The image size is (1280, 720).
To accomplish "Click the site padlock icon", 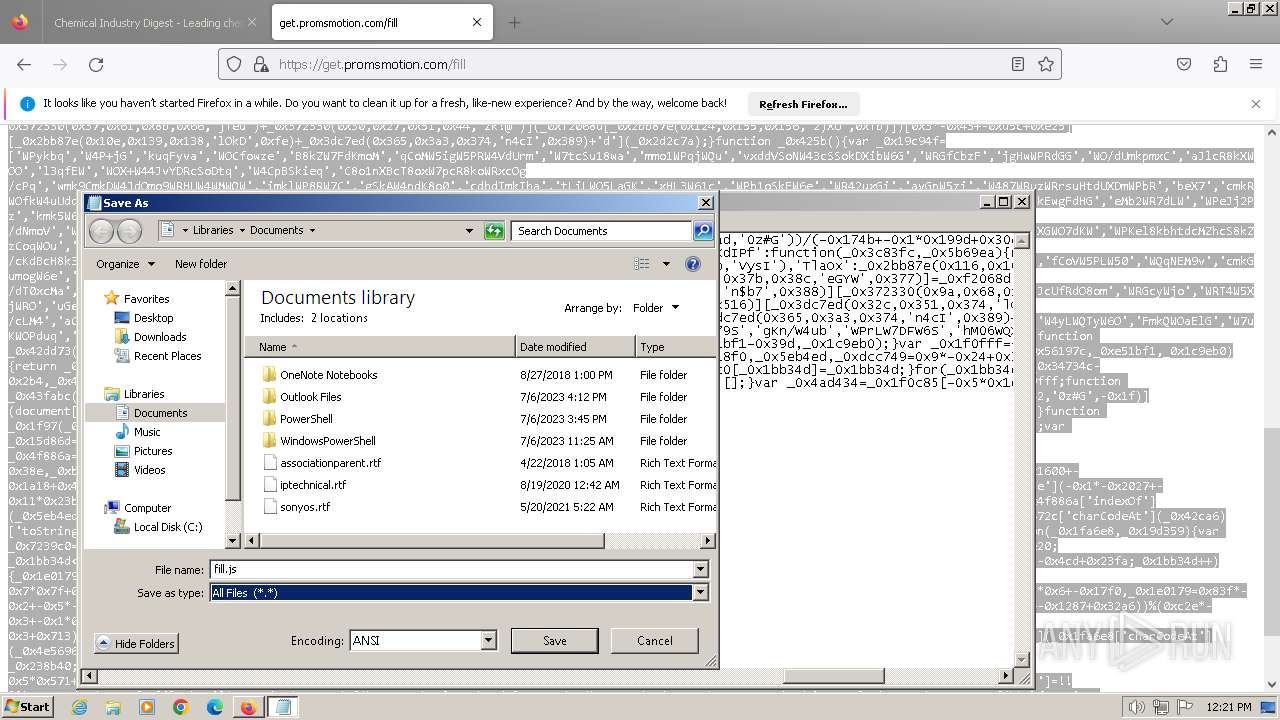I will coord(261,64).
